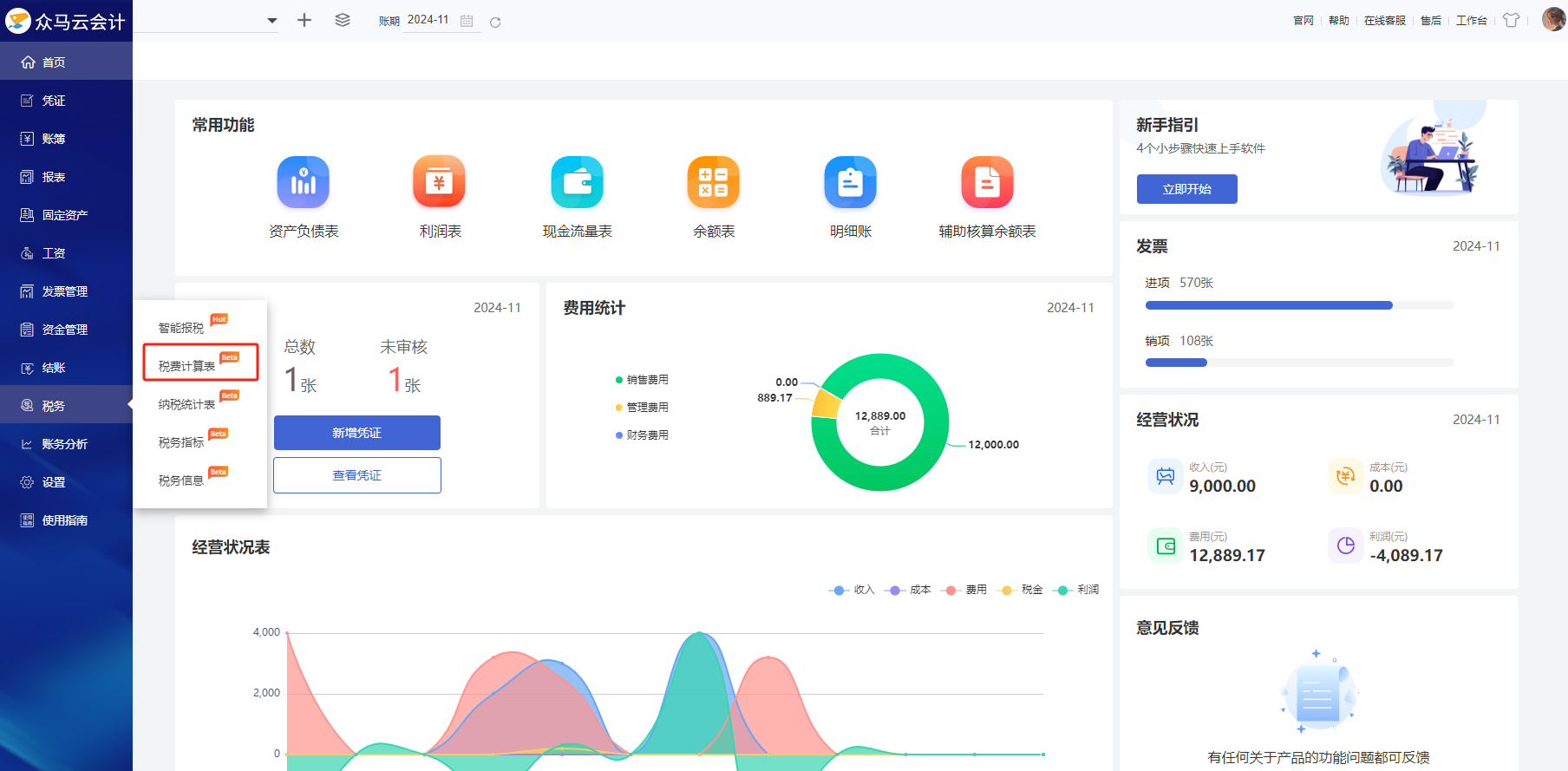Image resolution: width=1568 pixels, height=771 pixels.
Task: Open the 帮助 link
Action: click(x=1339, y=21)
